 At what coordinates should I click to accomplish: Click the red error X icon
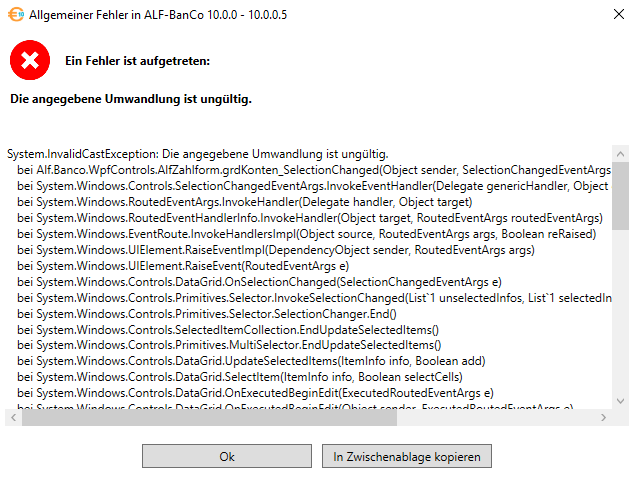(30, 60)
